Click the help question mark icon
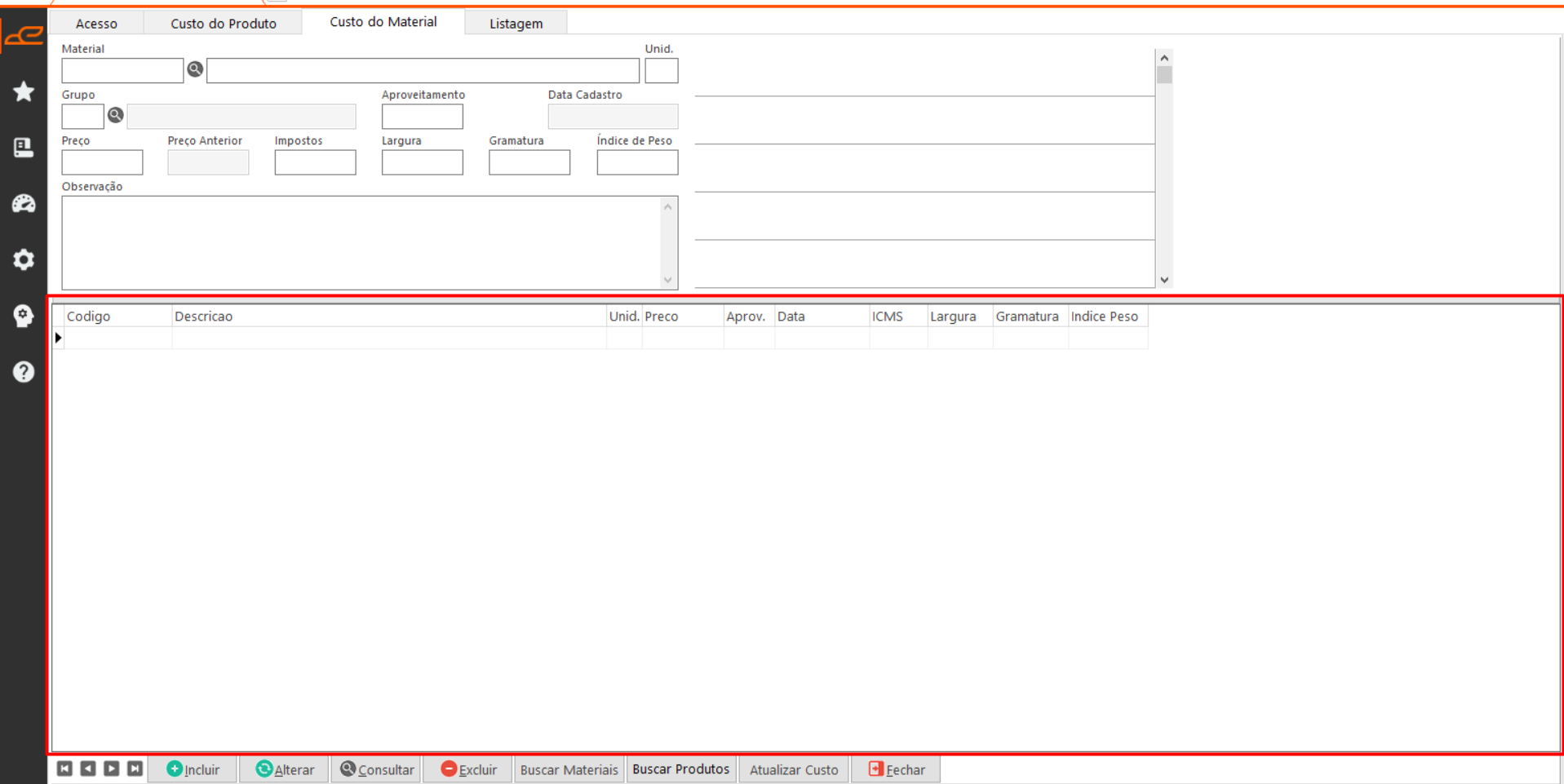Image resolution: width=1564 pixels, height=784 pixels. coord(24,372)
